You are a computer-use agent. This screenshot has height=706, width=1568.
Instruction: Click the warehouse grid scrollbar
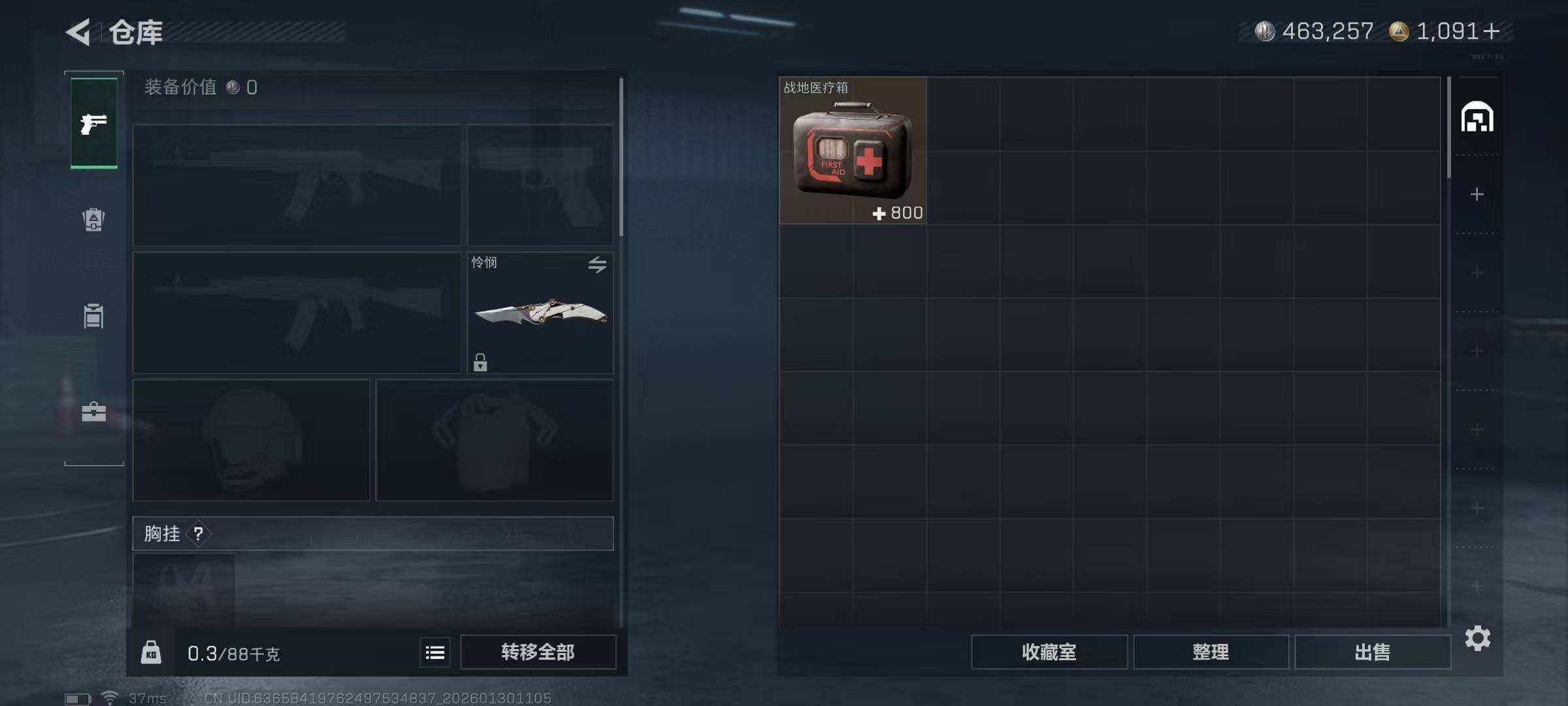[1448, 127]
